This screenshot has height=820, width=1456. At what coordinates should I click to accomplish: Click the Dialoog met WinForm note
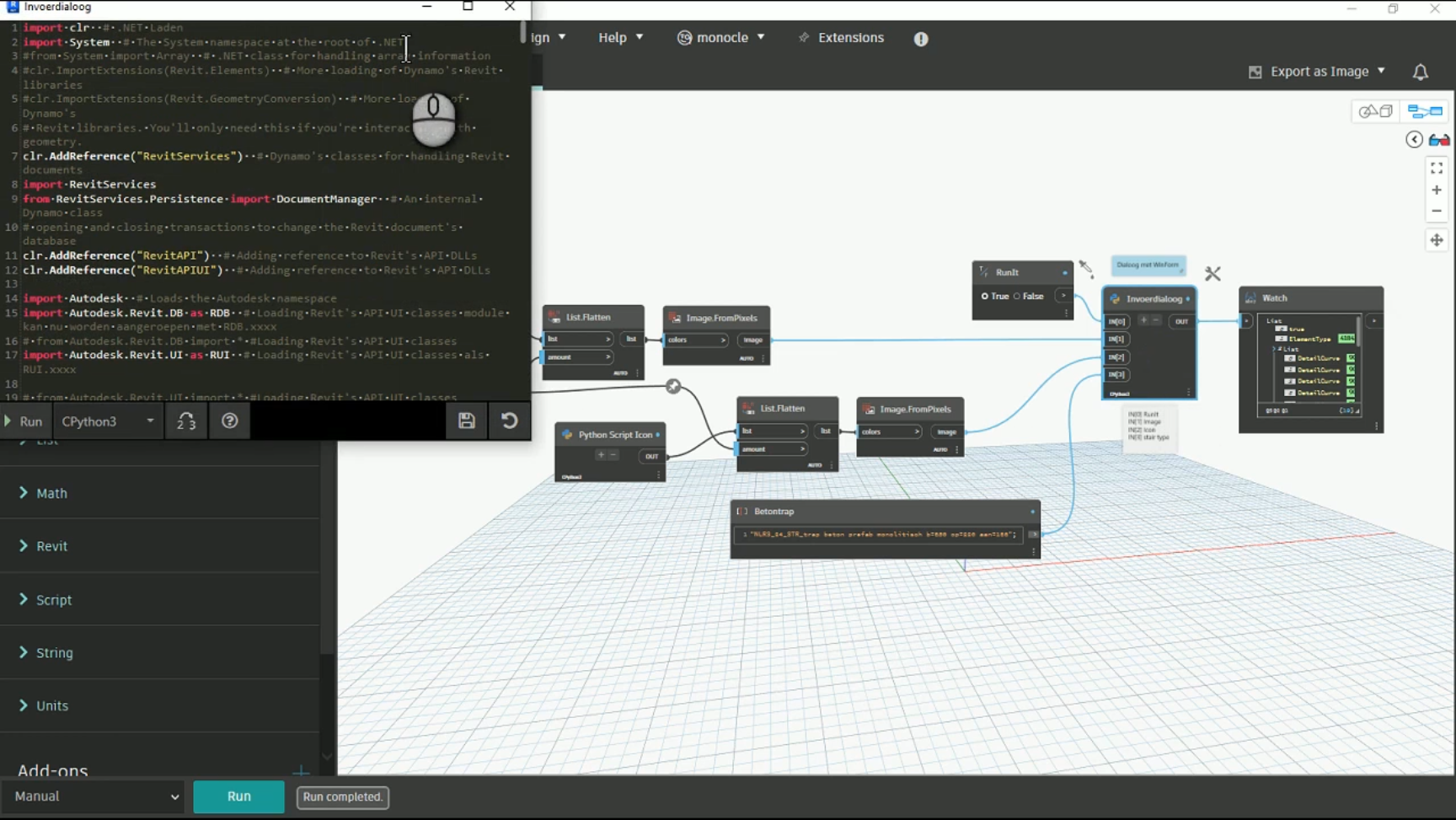1148,265
